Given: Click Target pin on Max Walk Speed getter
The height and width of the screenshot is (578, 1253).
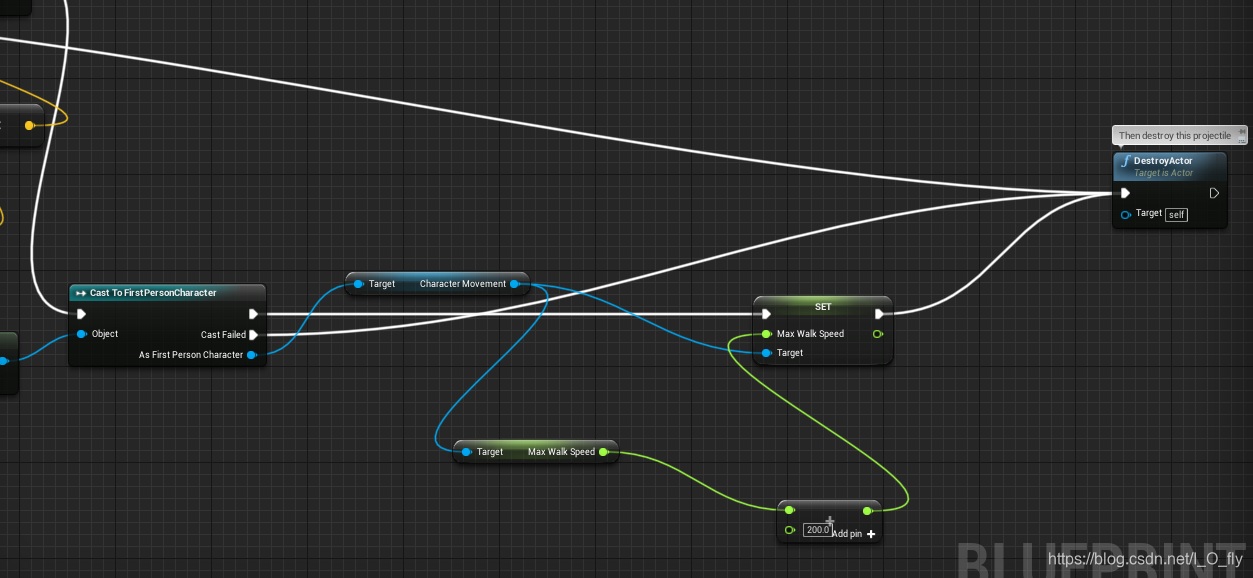Looking at the screenshot, I should (x=466, y=452).
